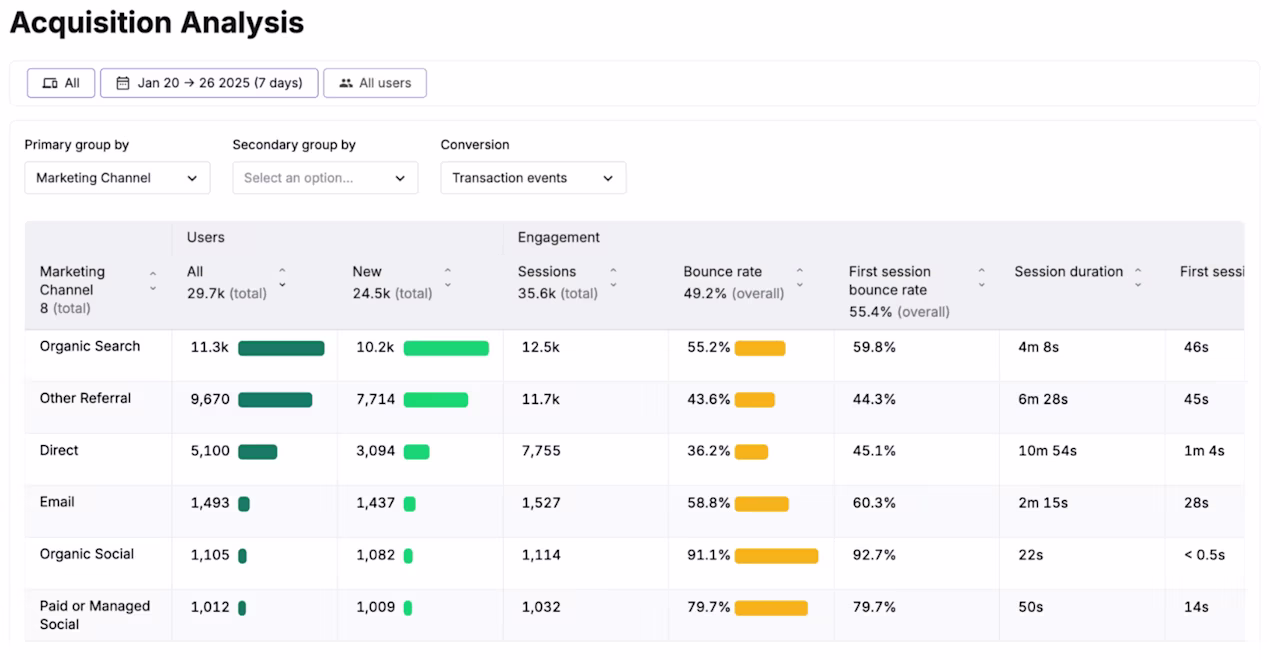Open the All users segment filter
Viewport: 1280px width, 660px height.
375,83
